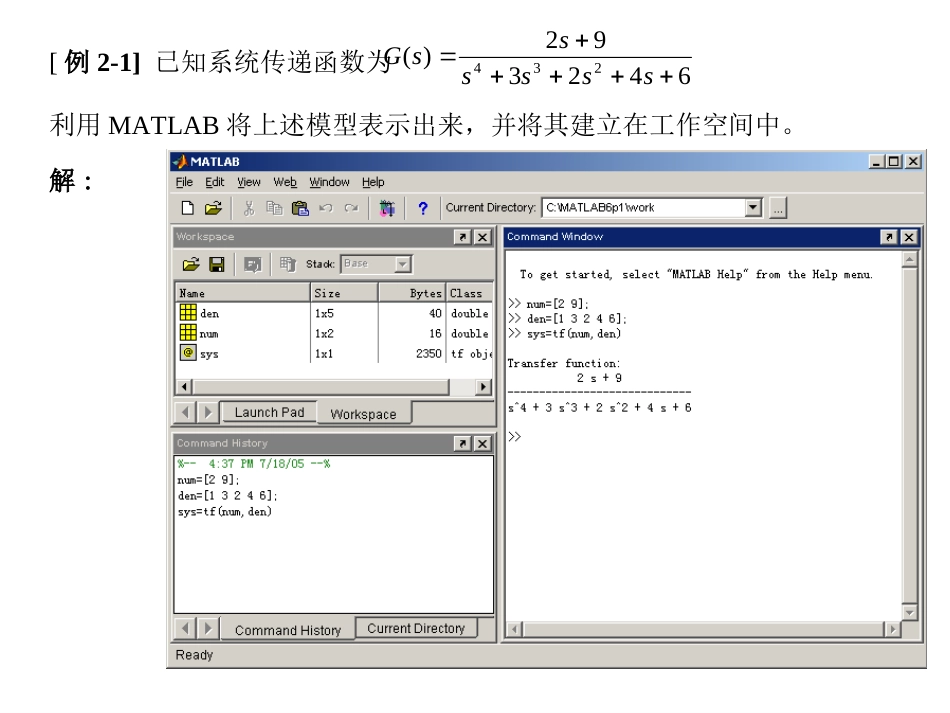Open the File menu

(184, 182)
